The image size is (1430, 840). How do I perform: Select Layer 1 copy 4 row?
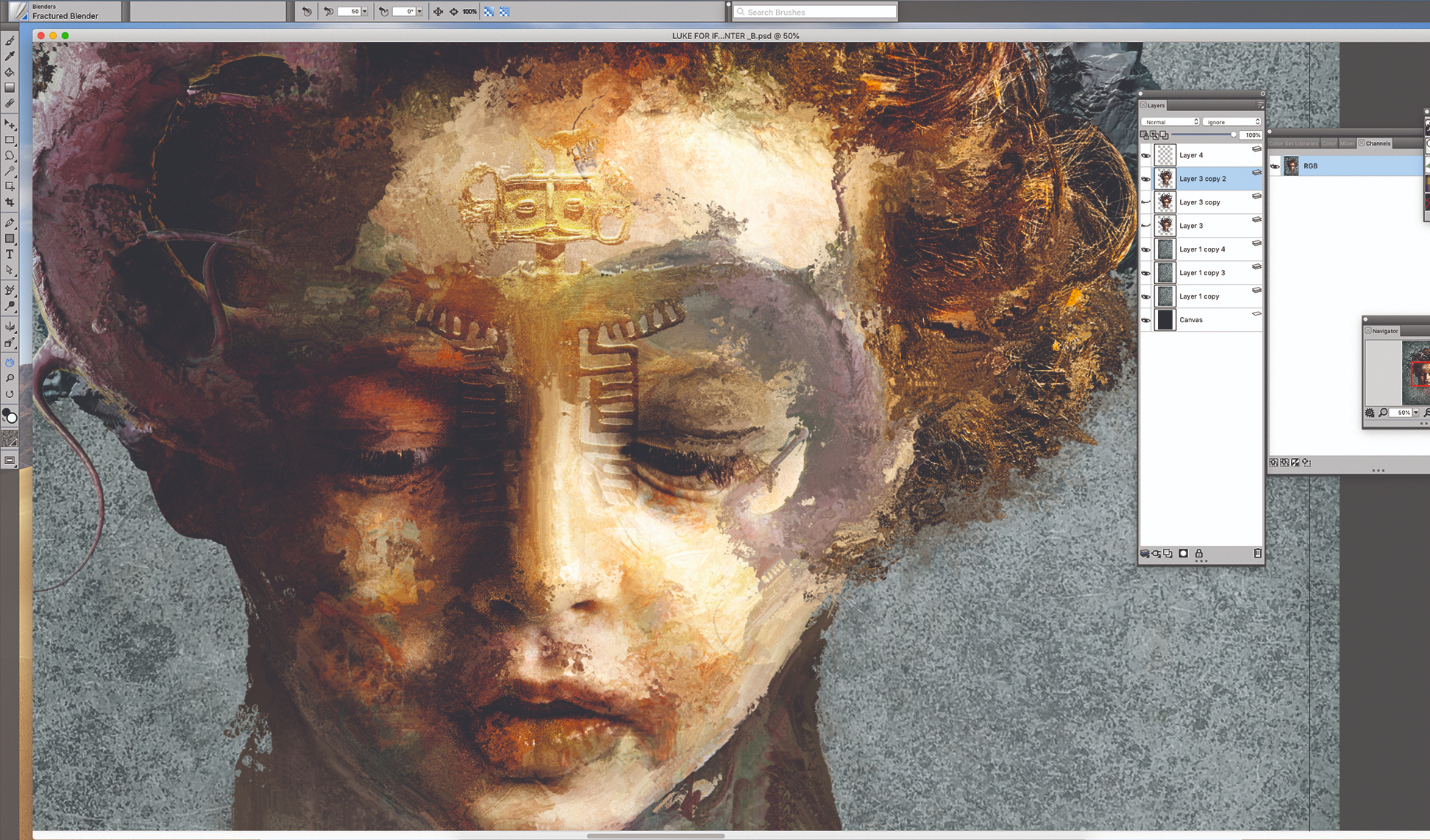1201,249
